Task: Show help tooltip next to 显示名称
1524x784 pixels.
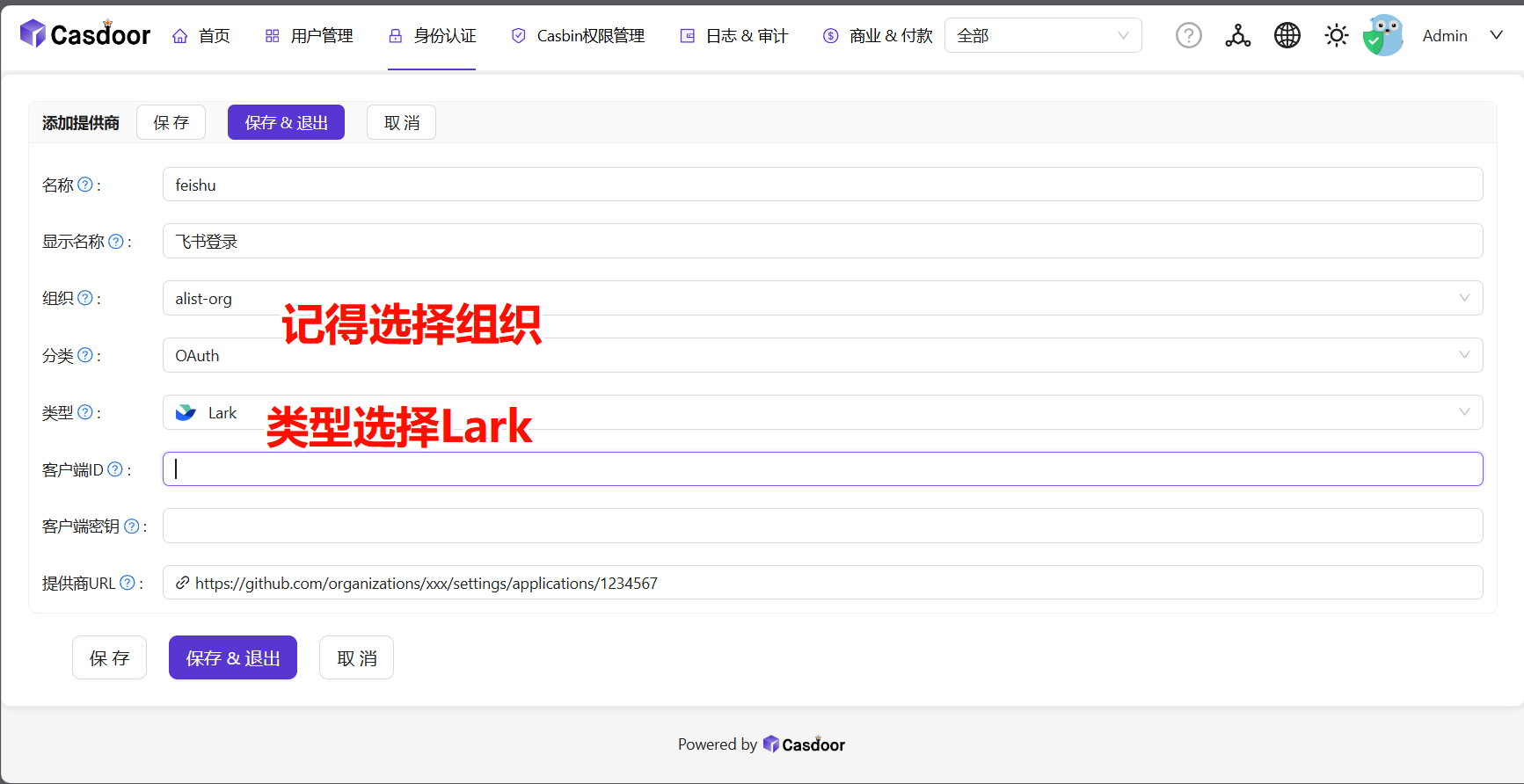Action: click(x=116, y=241)
